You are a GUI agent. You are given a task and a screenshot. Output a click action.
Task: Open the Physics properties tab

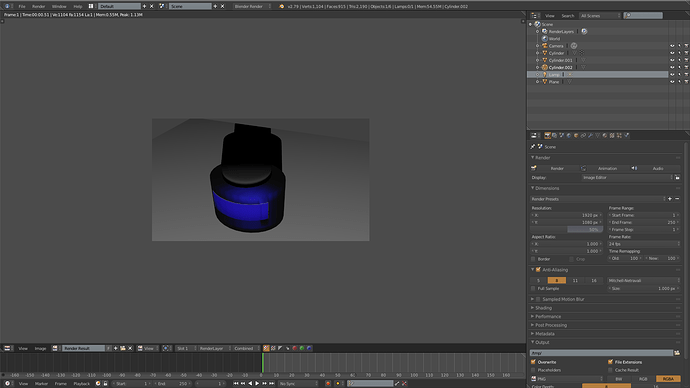pos(626,135)
